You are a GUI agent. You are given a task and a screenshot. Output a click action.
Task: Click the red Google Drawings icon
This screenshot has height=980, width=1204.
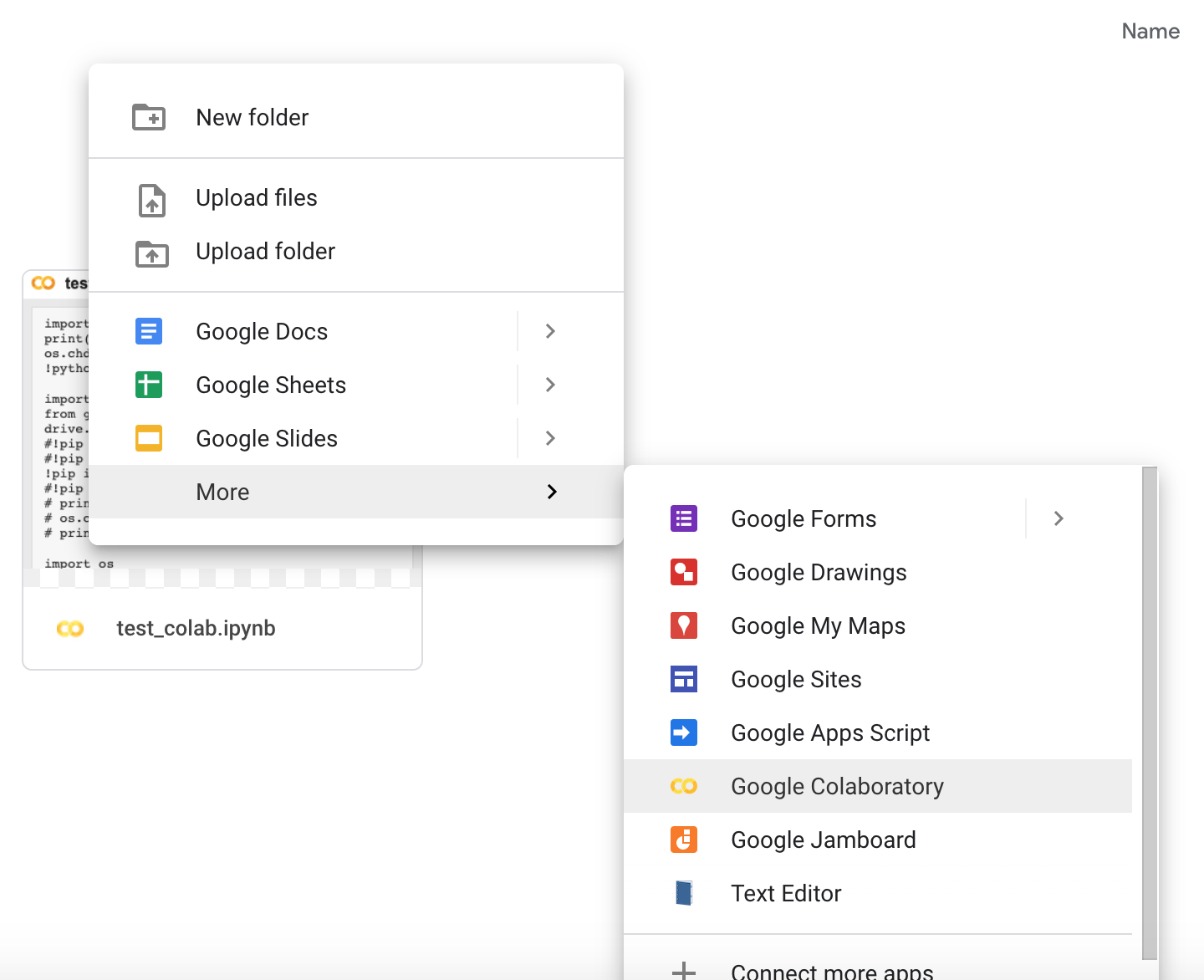(x=684, y=572)
